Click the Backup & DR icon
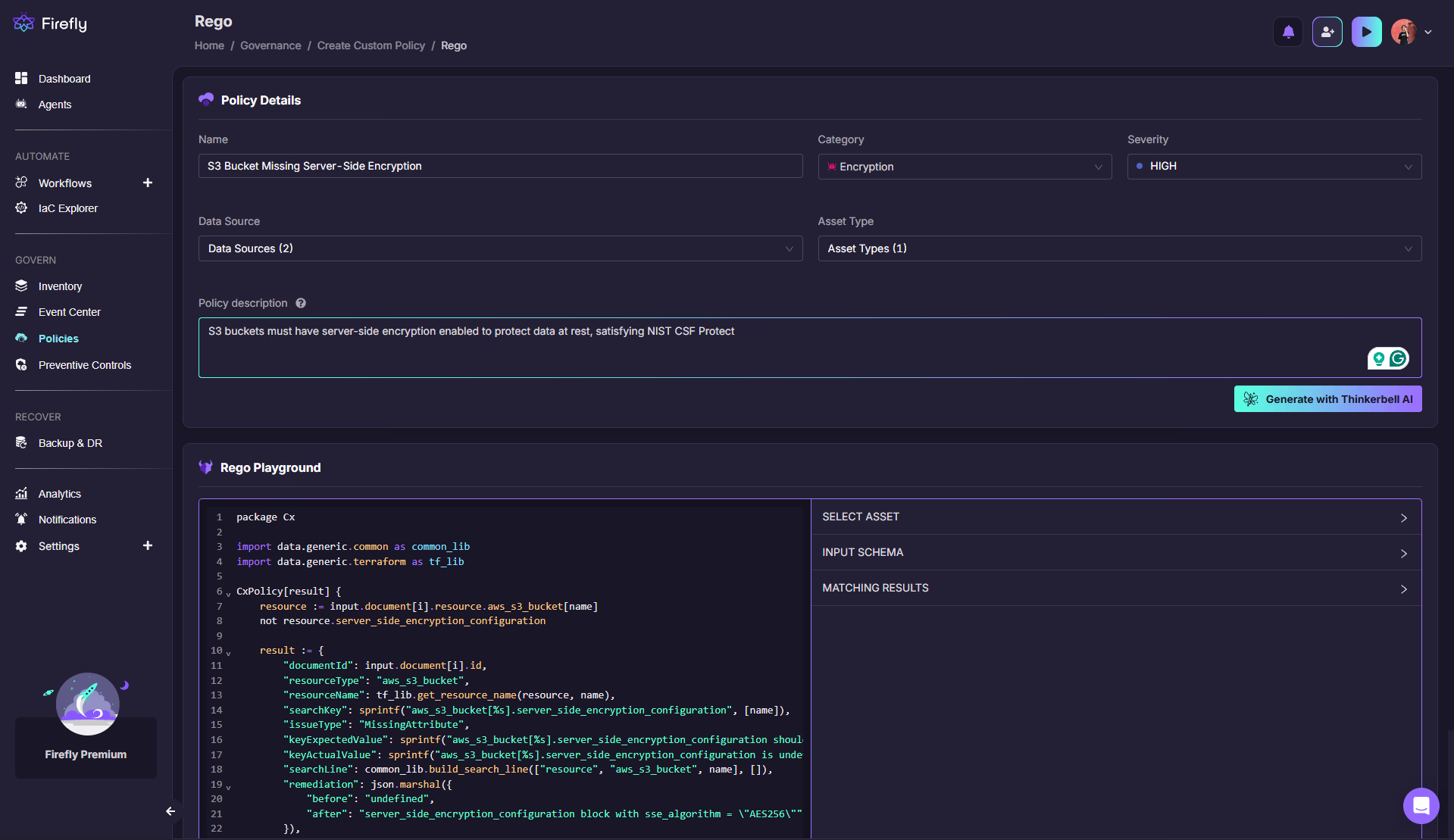1454x840 pixels. coord(21,442)
